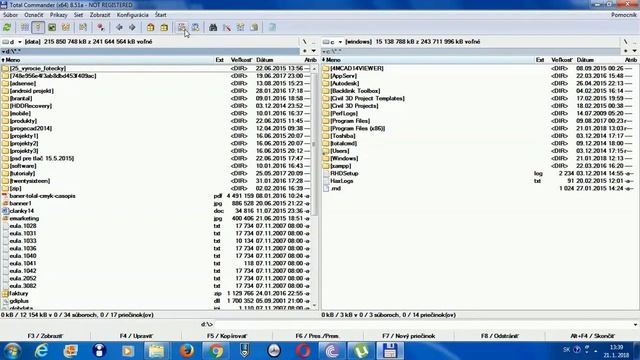Click the green Refresh panel icon
The width and height of the screenshot is (640, 360).
click(7, 27)
